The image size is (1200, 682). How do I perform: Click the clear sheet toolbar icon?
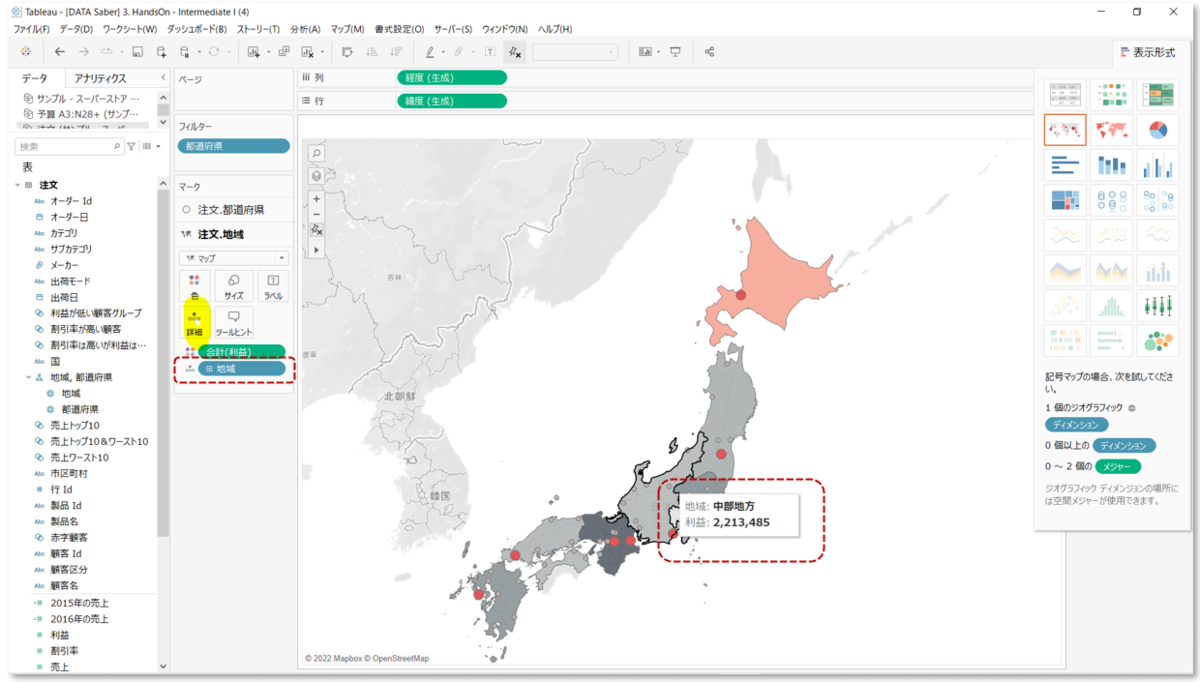(308, 51)
